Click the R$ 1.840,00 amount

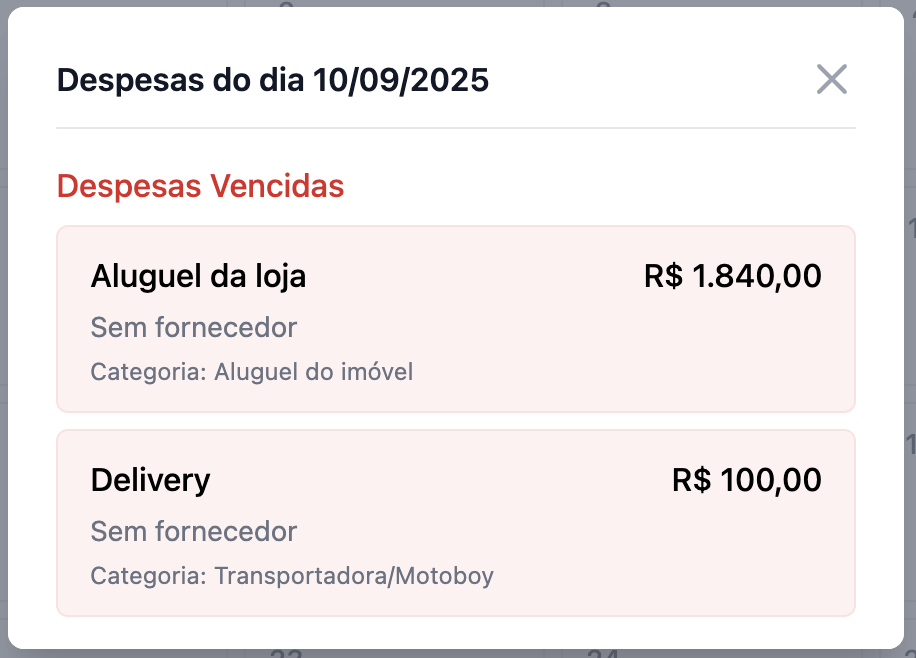click(x=732, y=276)
